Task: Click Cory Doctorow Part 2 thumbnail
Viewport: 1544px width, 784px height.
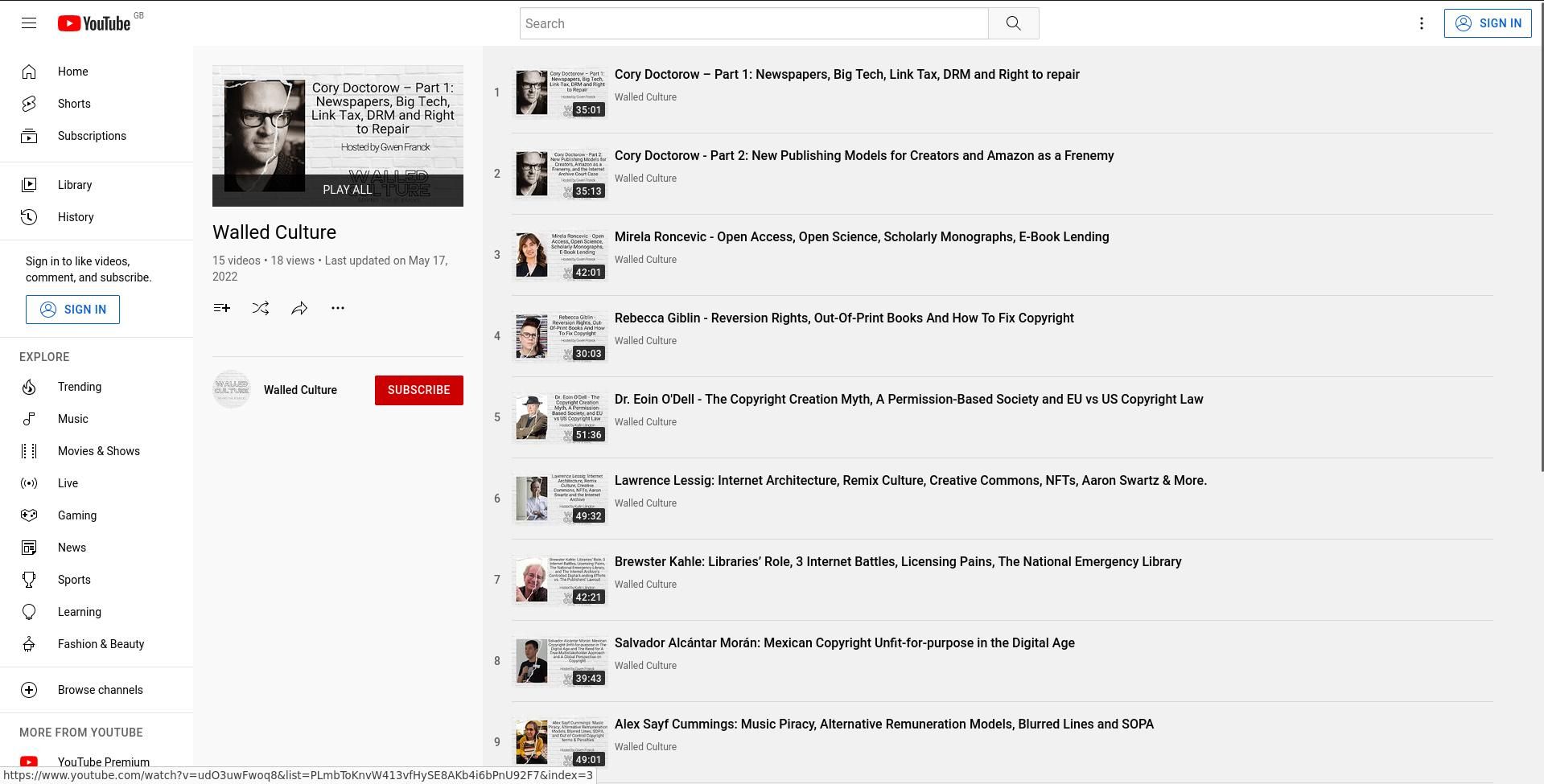Action: tap(561, 174)
